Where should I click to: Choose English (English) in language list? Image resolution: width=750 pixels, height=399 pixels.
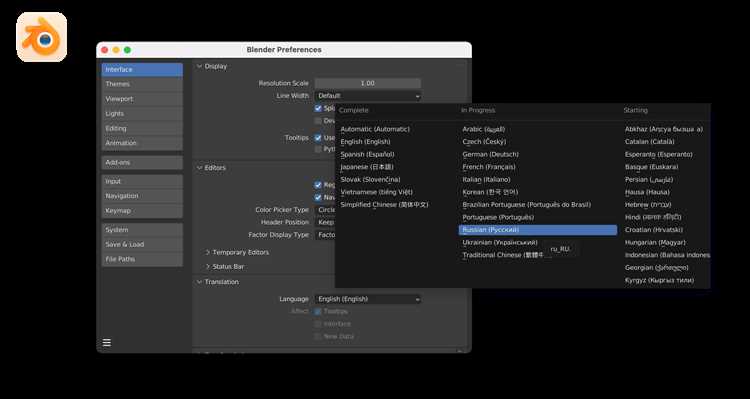pyautogui.click(x=365, y=142)
